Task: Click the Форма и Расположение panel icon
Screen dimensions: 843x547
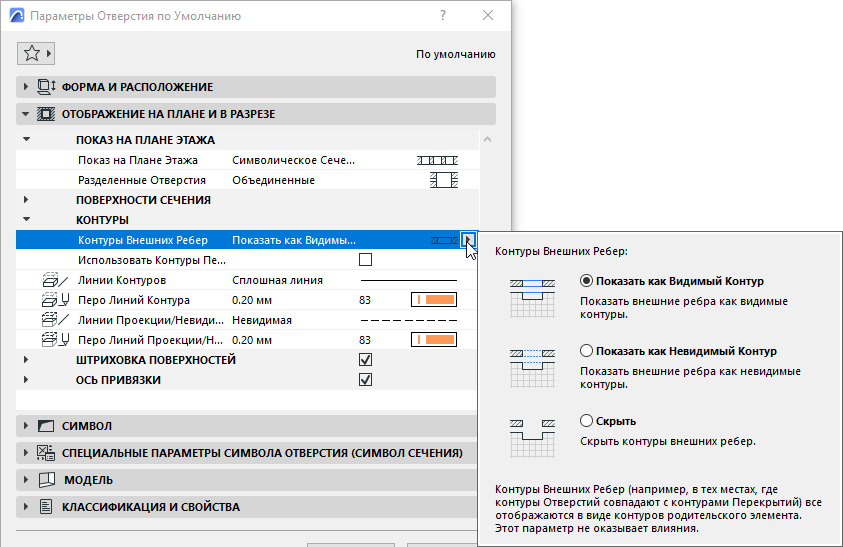Action: (x=46, y=87)
